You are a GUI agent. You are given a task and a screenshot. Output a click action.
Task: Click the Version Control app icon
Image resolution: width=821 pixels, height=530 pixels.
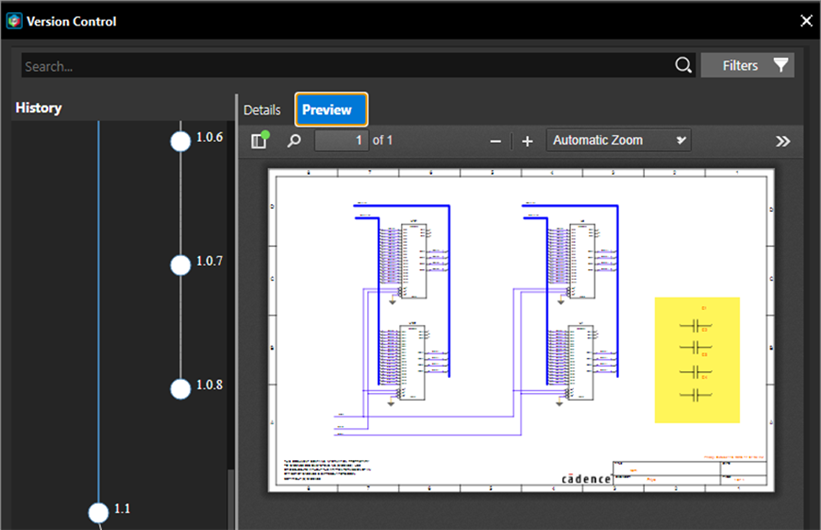pyautogui.click(x=14, y=20)
